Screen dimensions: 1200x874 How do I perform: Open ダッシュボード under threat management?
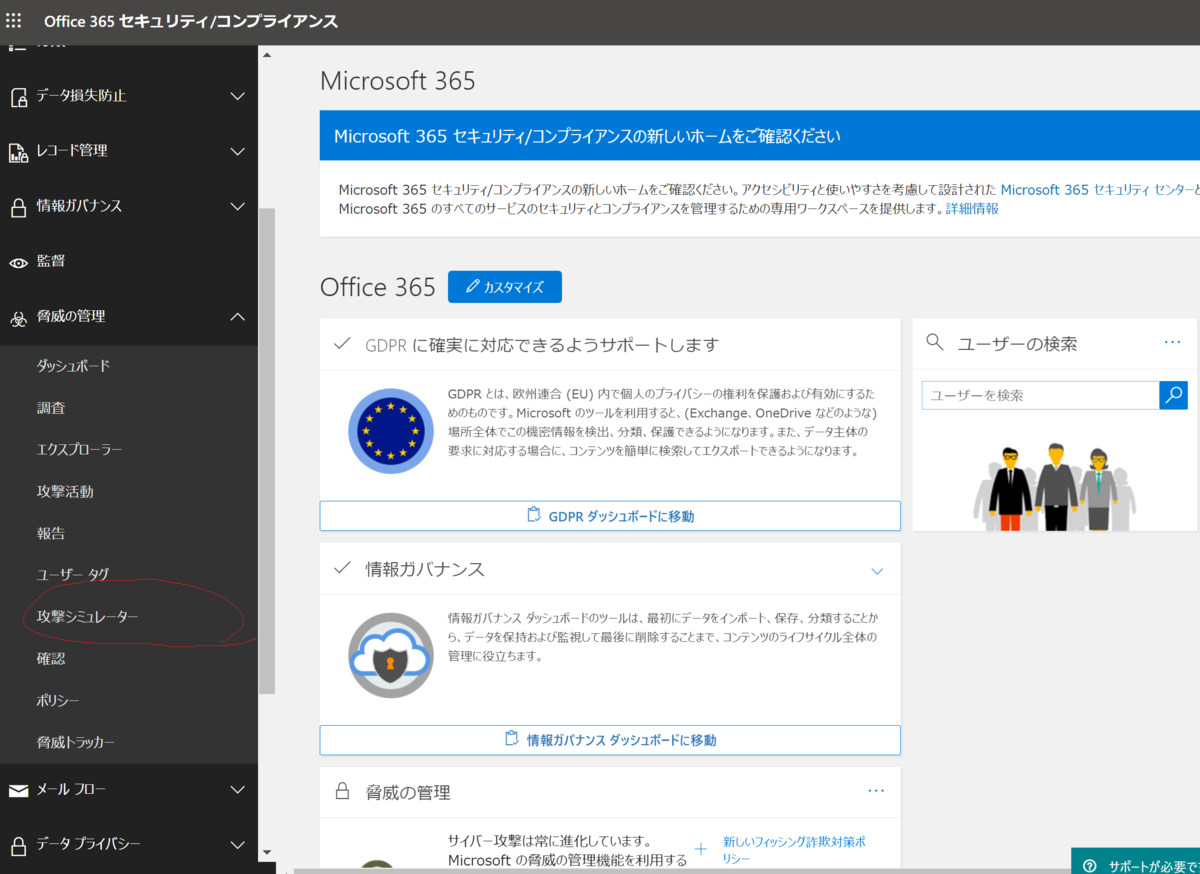pyautogui.click(x=73, y=366)
